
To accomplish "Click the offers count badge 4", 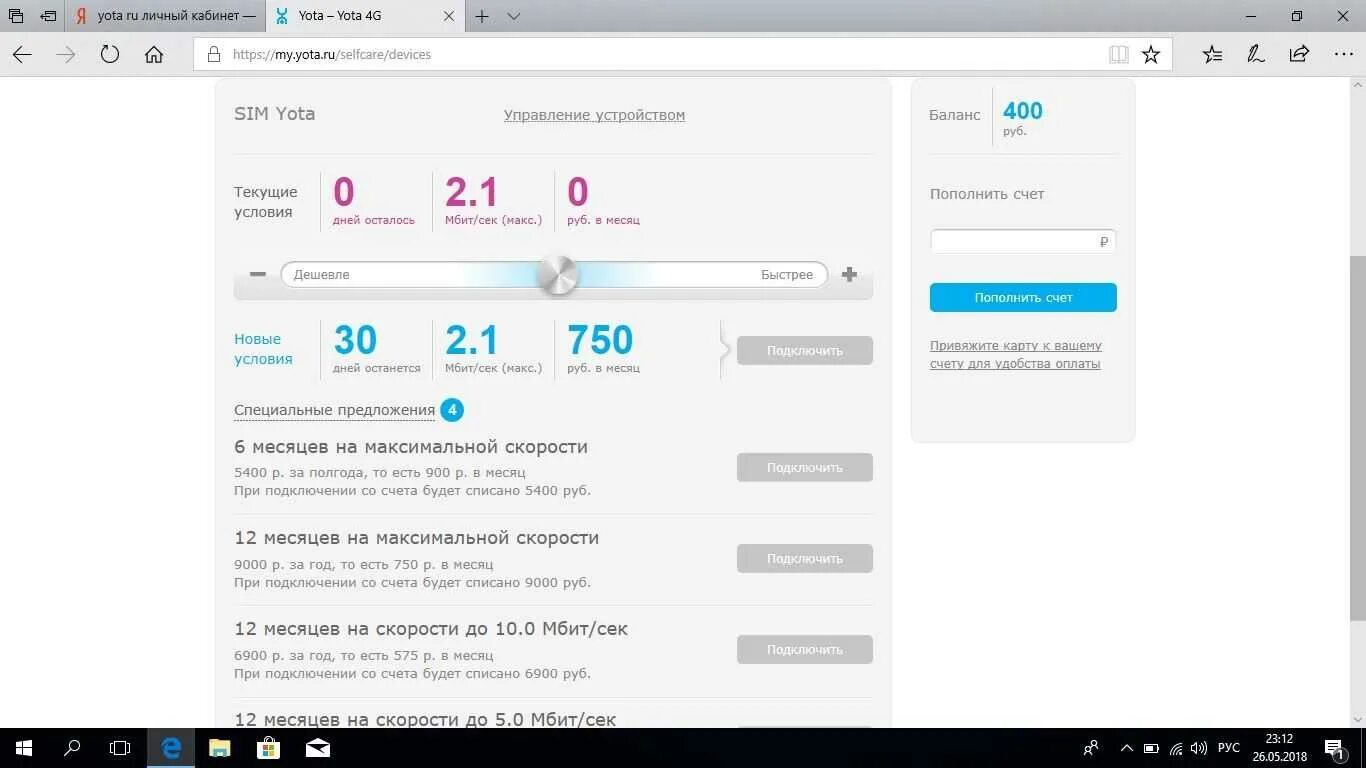I will coord(452,410).
